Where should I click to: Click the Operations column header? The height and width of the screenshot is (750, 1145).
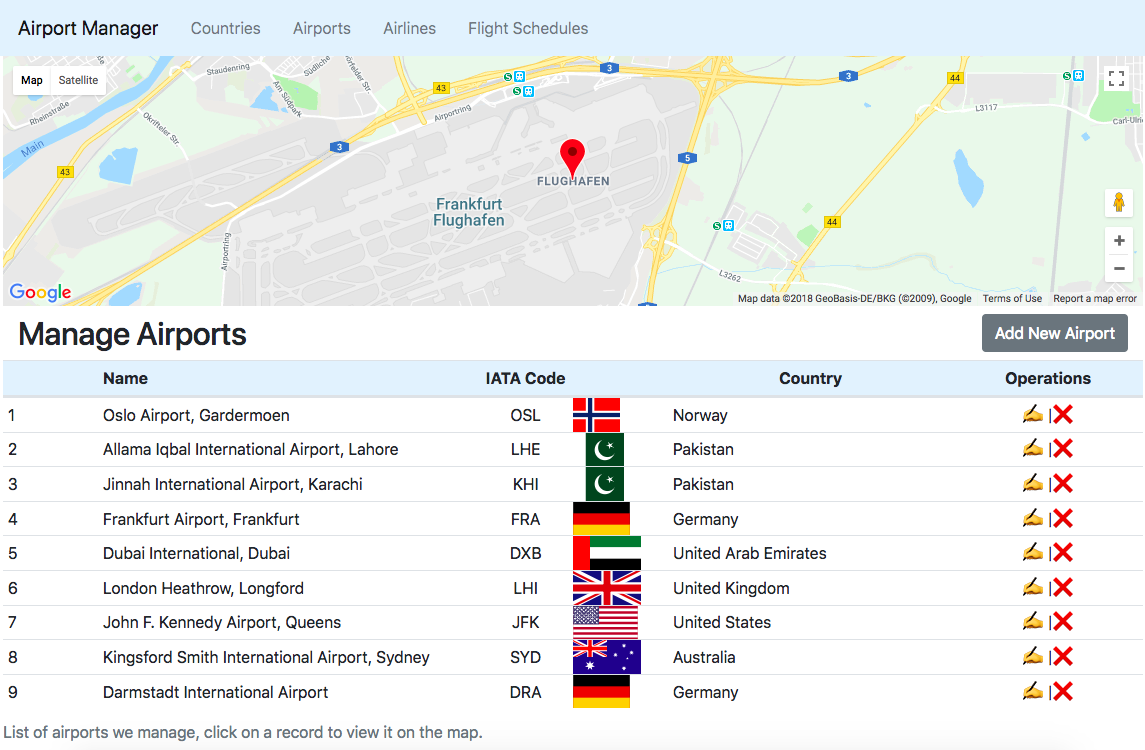pyautogui.click(x=1048, y=378)
